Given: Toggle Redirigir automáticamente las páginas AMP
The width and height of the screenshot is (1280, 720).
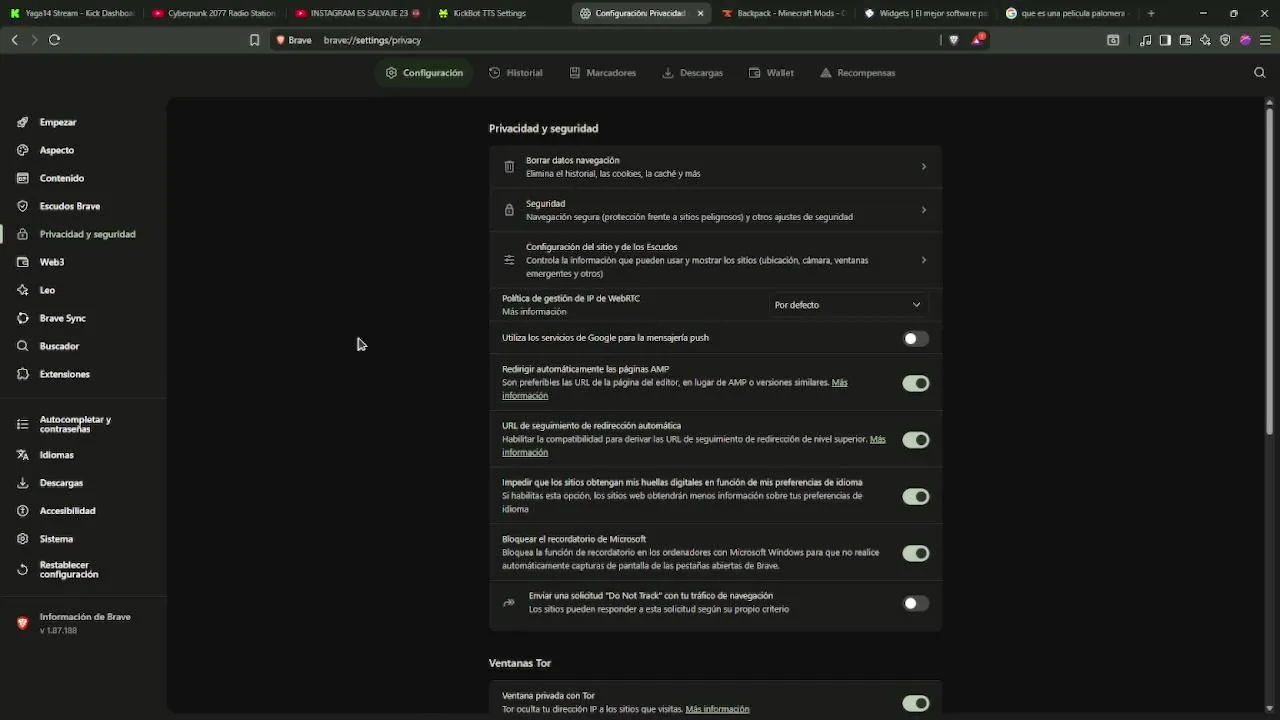Looking at the screenshot, I should 915,383.
